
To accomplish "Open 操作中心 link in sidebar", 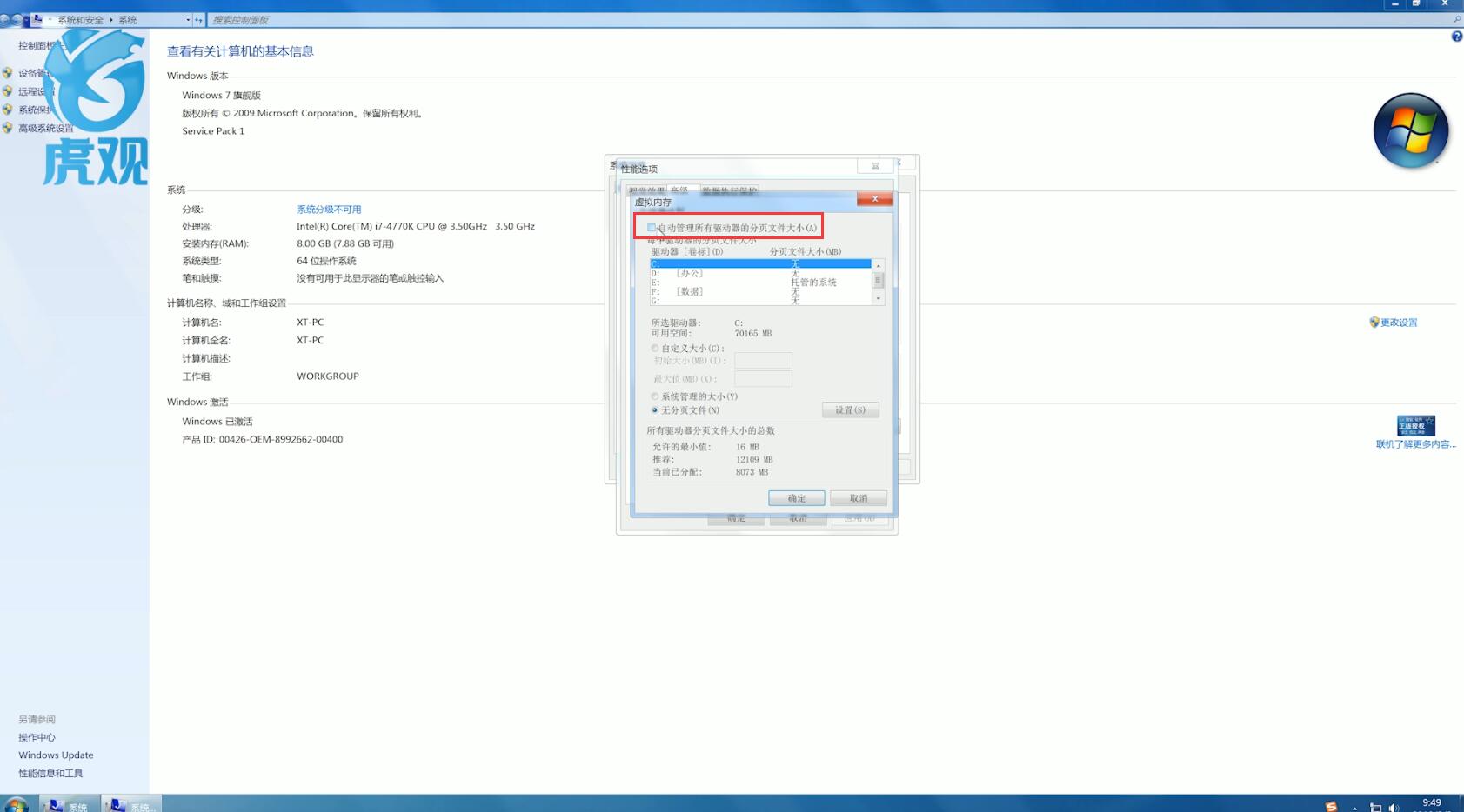I will tap(37, 737).
